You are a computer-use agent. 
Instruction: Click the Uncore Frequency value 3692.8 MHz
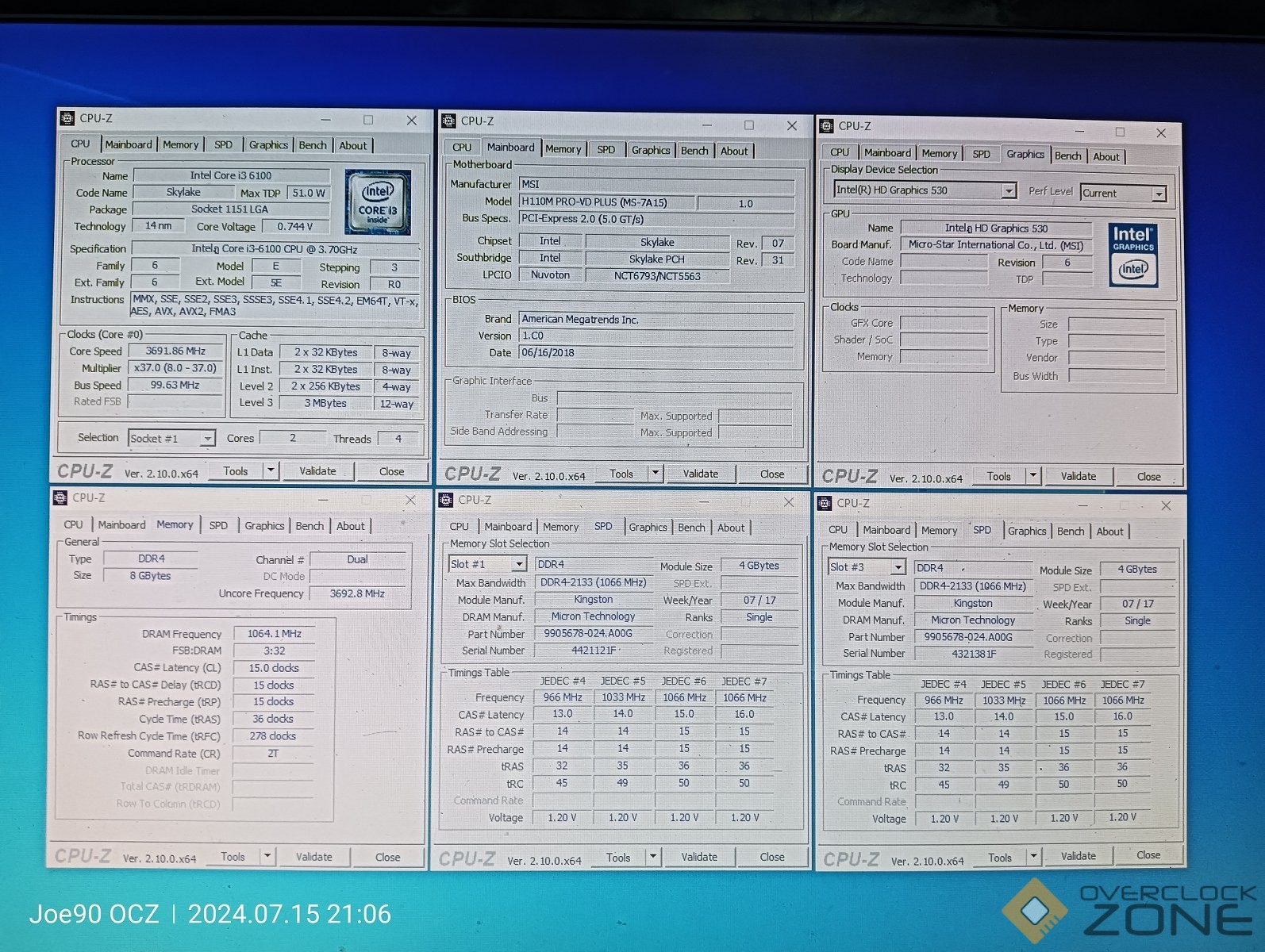(357, 593)
